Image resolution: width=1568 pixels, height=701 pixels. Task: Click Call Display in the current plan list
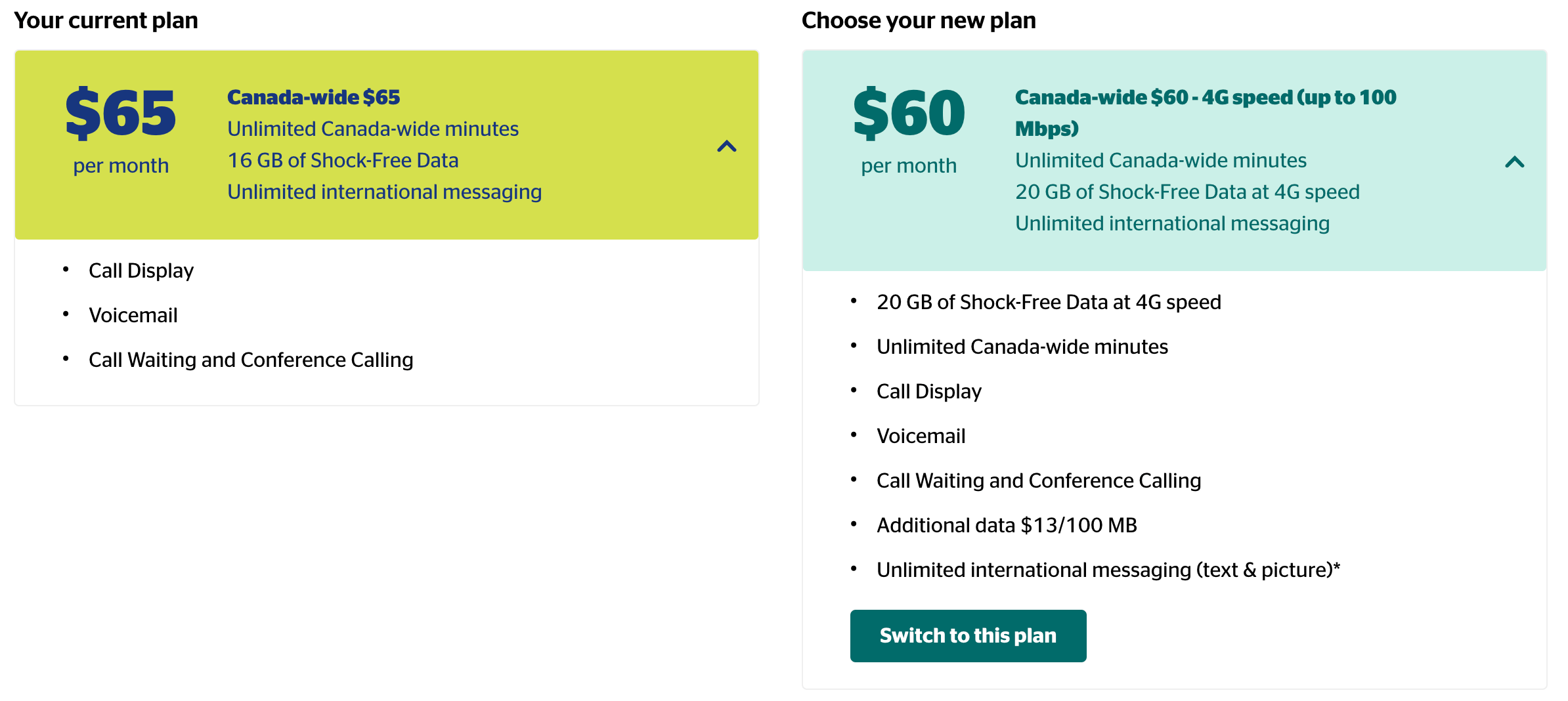(141, 270)
